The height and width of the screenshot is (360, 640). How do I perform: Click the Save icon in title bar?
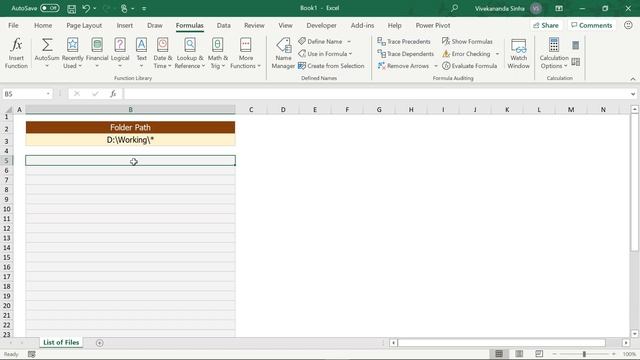pos(71,8)
